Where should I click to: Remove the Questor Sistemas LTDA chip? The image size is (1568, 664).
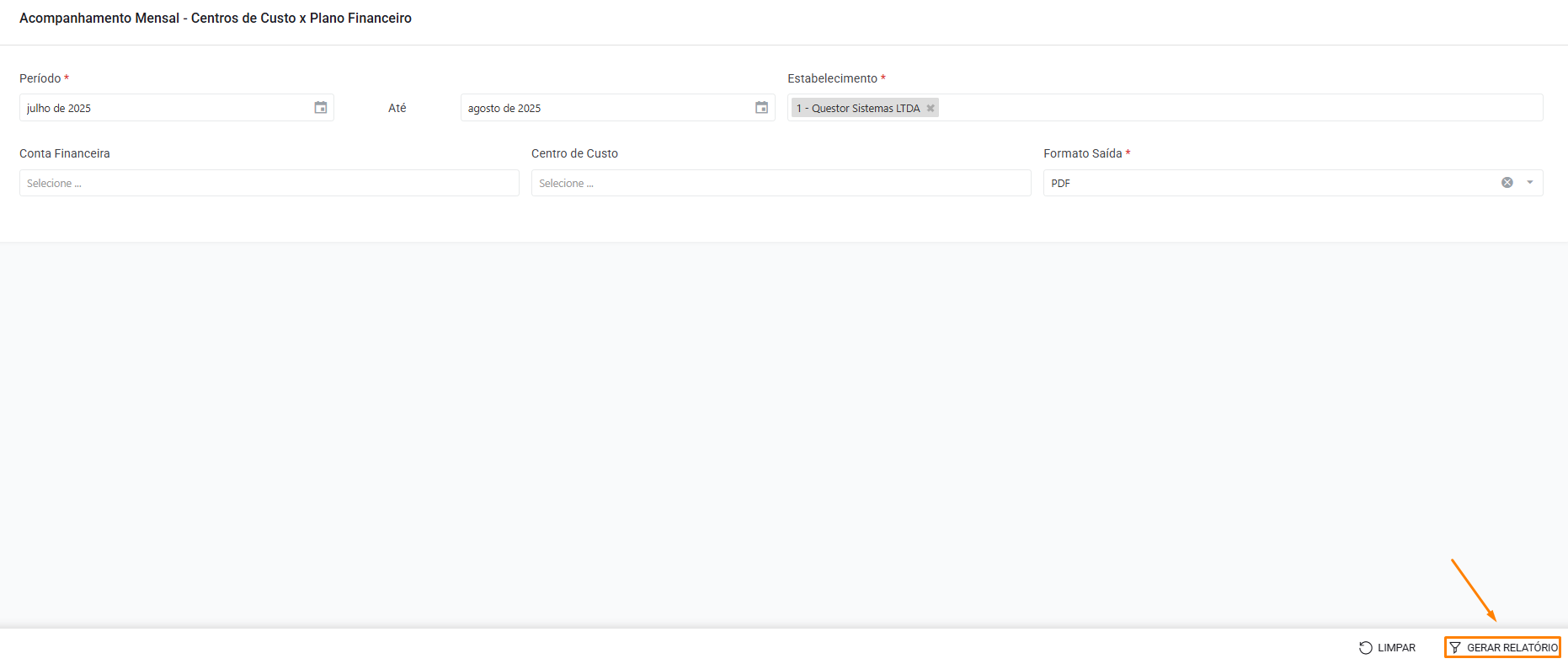click(931, 109)
